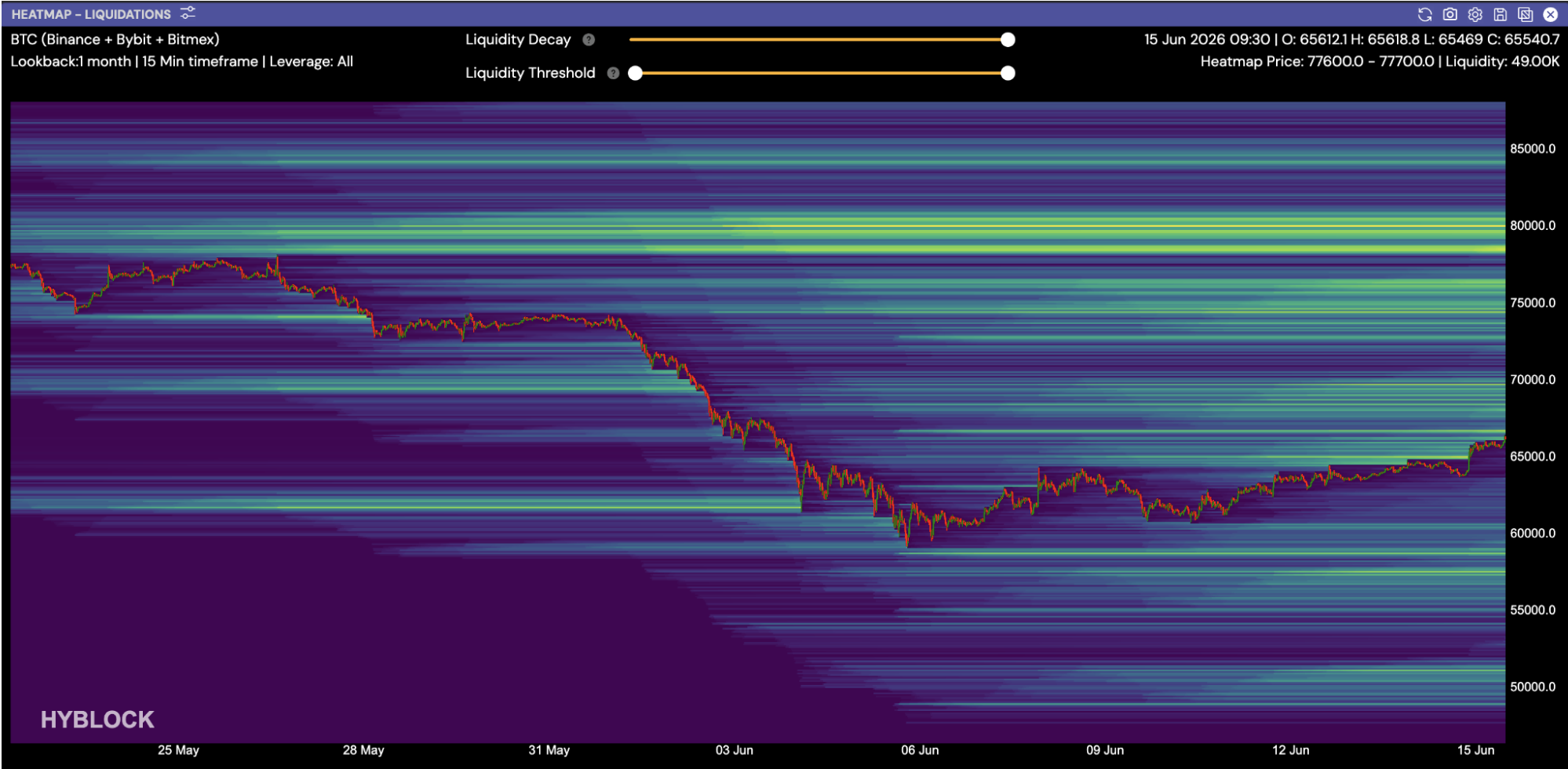This screenshot has width=1568, height=769.
Task: Click the "03 Jun" date axis label
Action: point(735,750)
